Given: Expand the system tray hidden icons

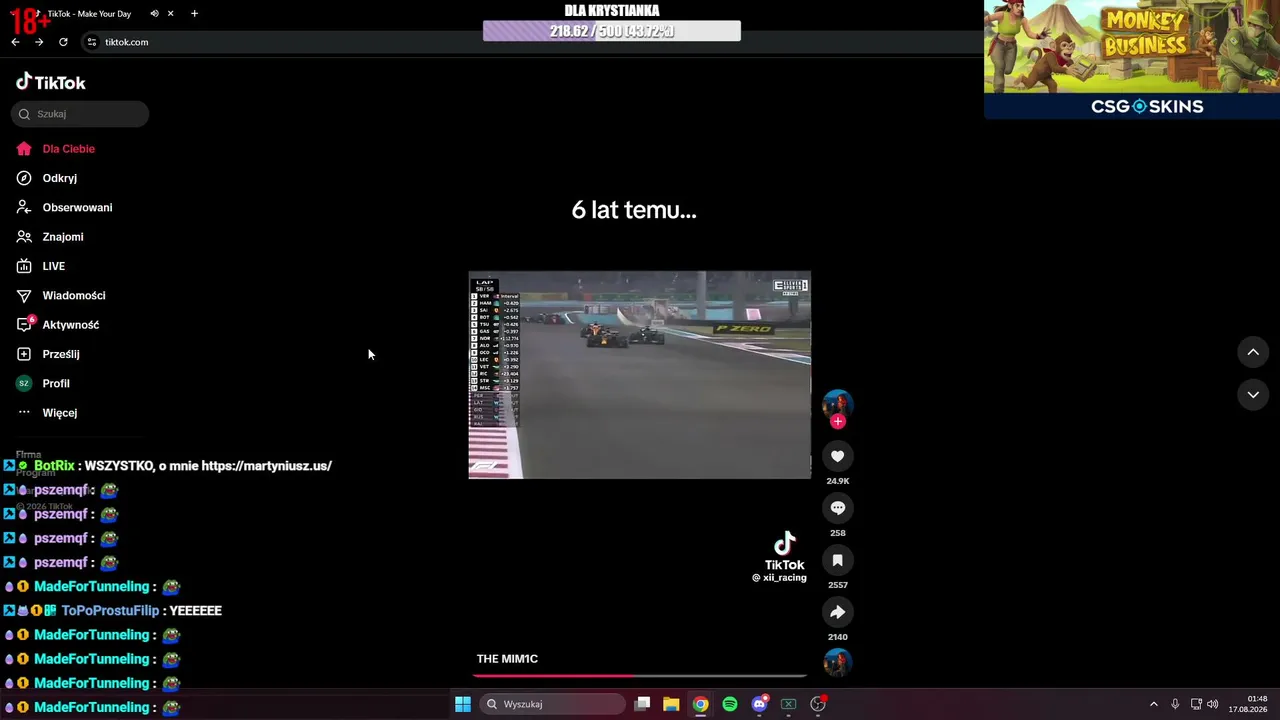Looking at the screenshot, I should (1153, 704).
